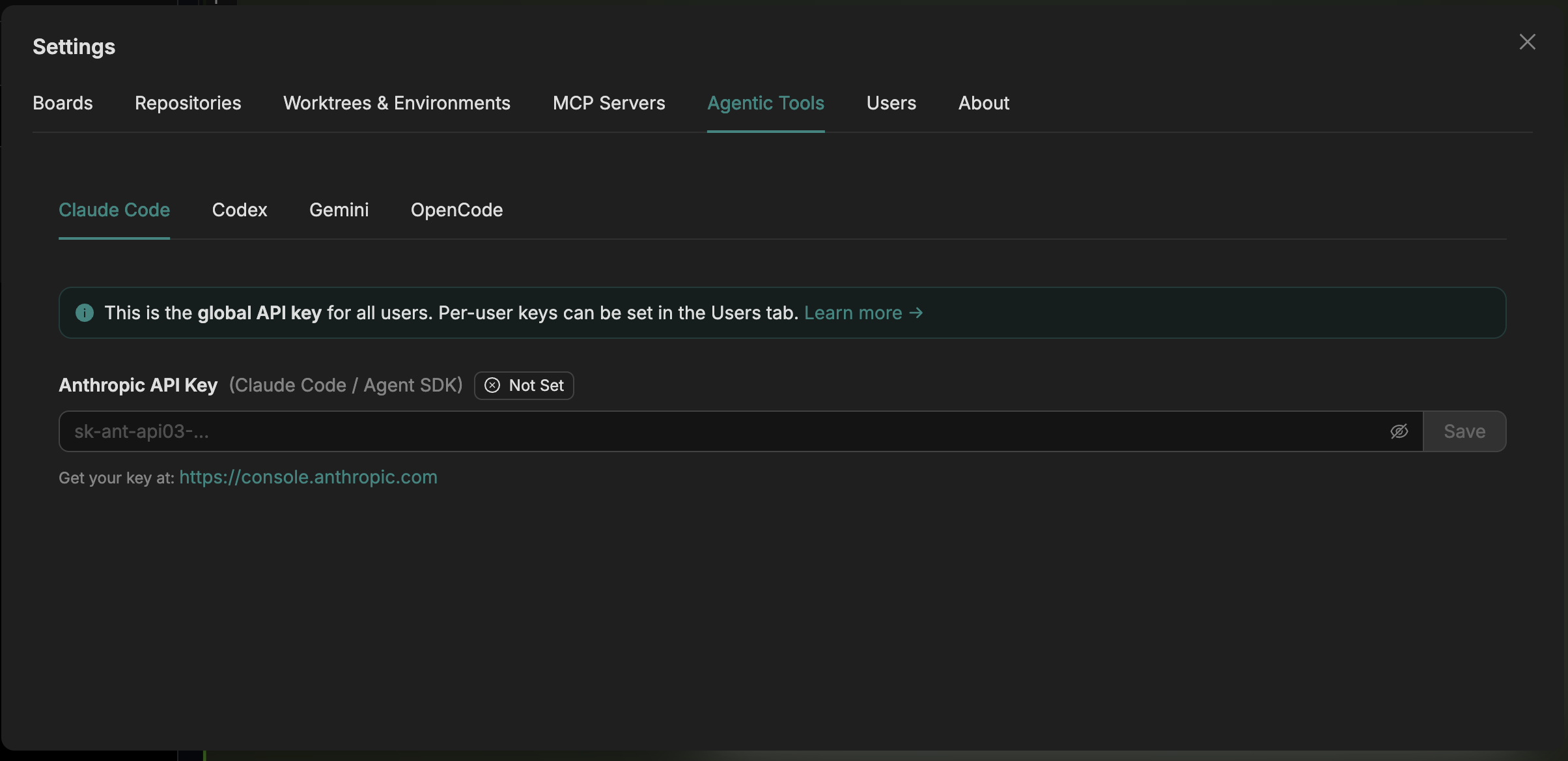Select the OpenCode sub-tab
The width and height of the screenshot is (1568, 761).
tap(456, 210)
